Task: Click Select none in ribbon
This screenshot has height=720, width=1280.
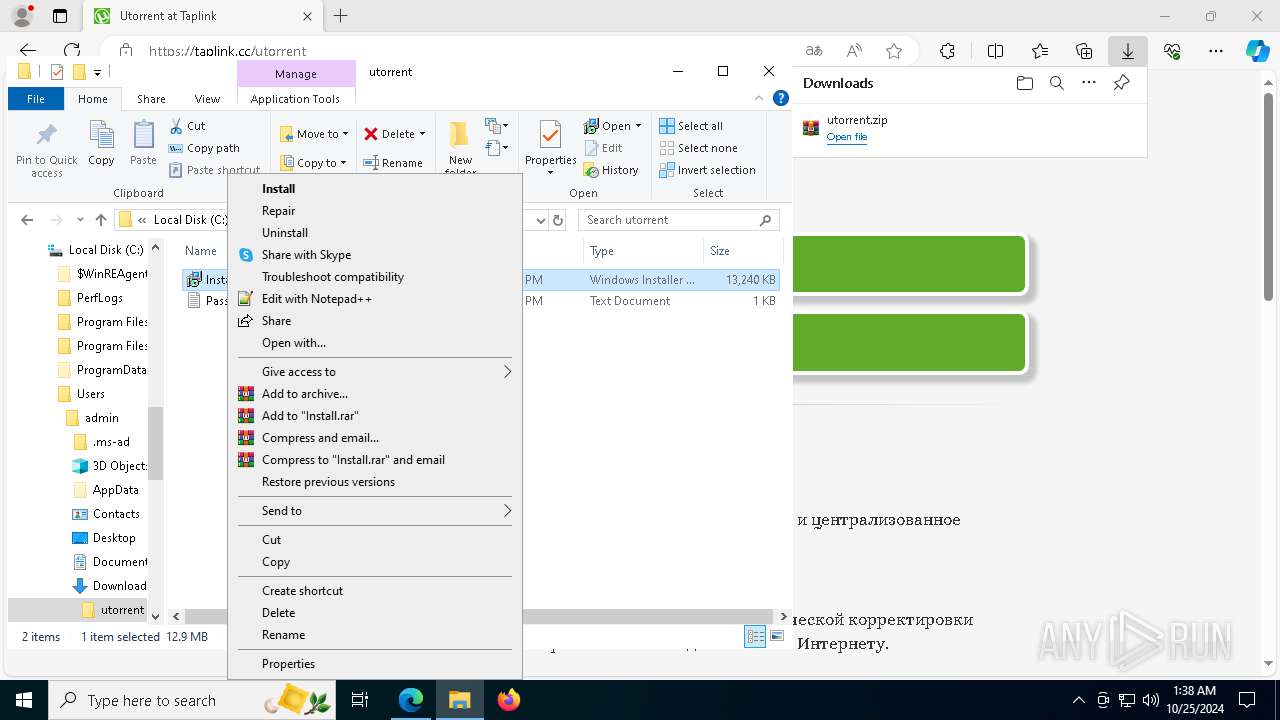Action: pyautogui.click(x=698, y=148)
